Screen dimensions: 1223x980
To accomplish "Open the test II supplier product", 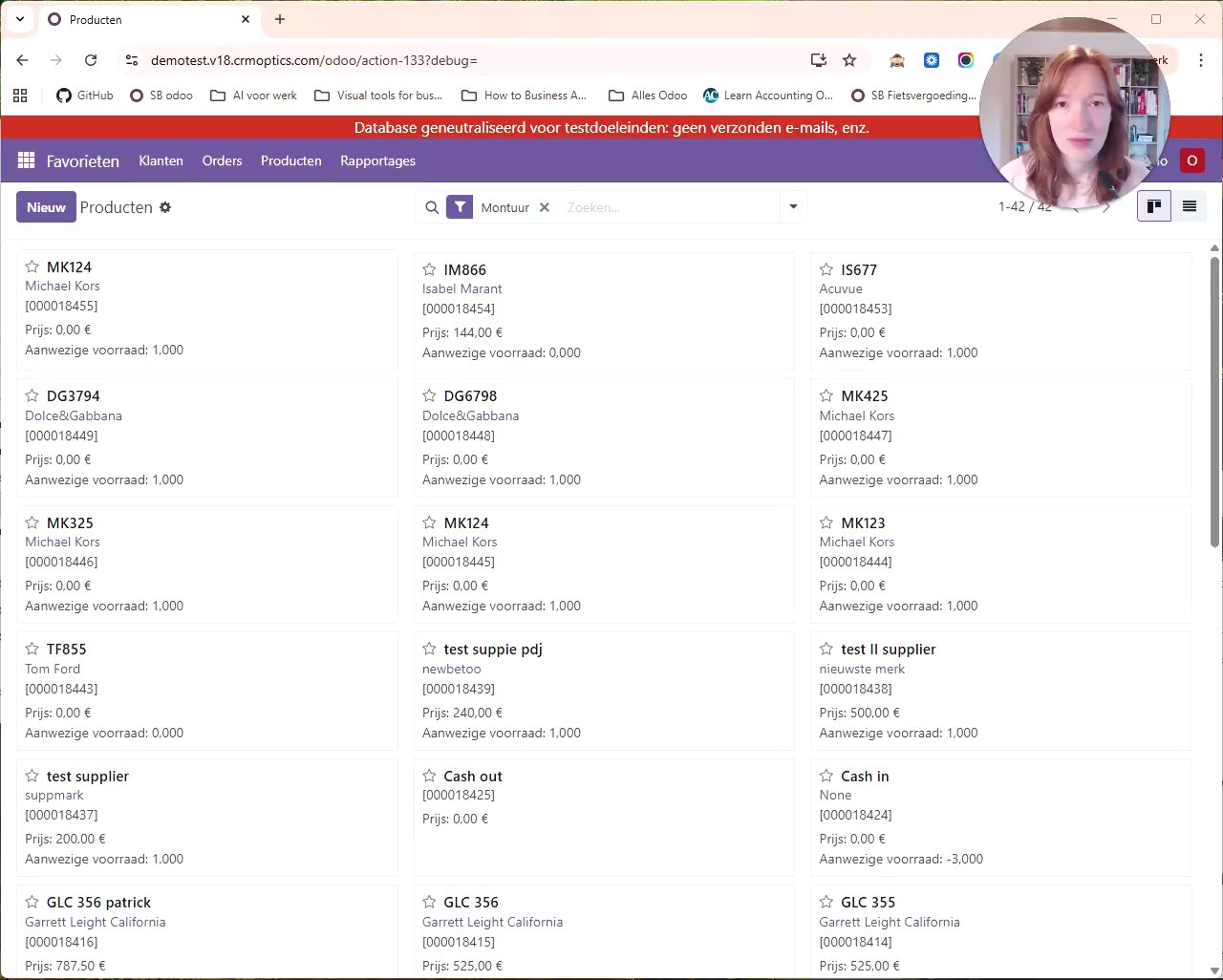I will (x=1000, y=691).
